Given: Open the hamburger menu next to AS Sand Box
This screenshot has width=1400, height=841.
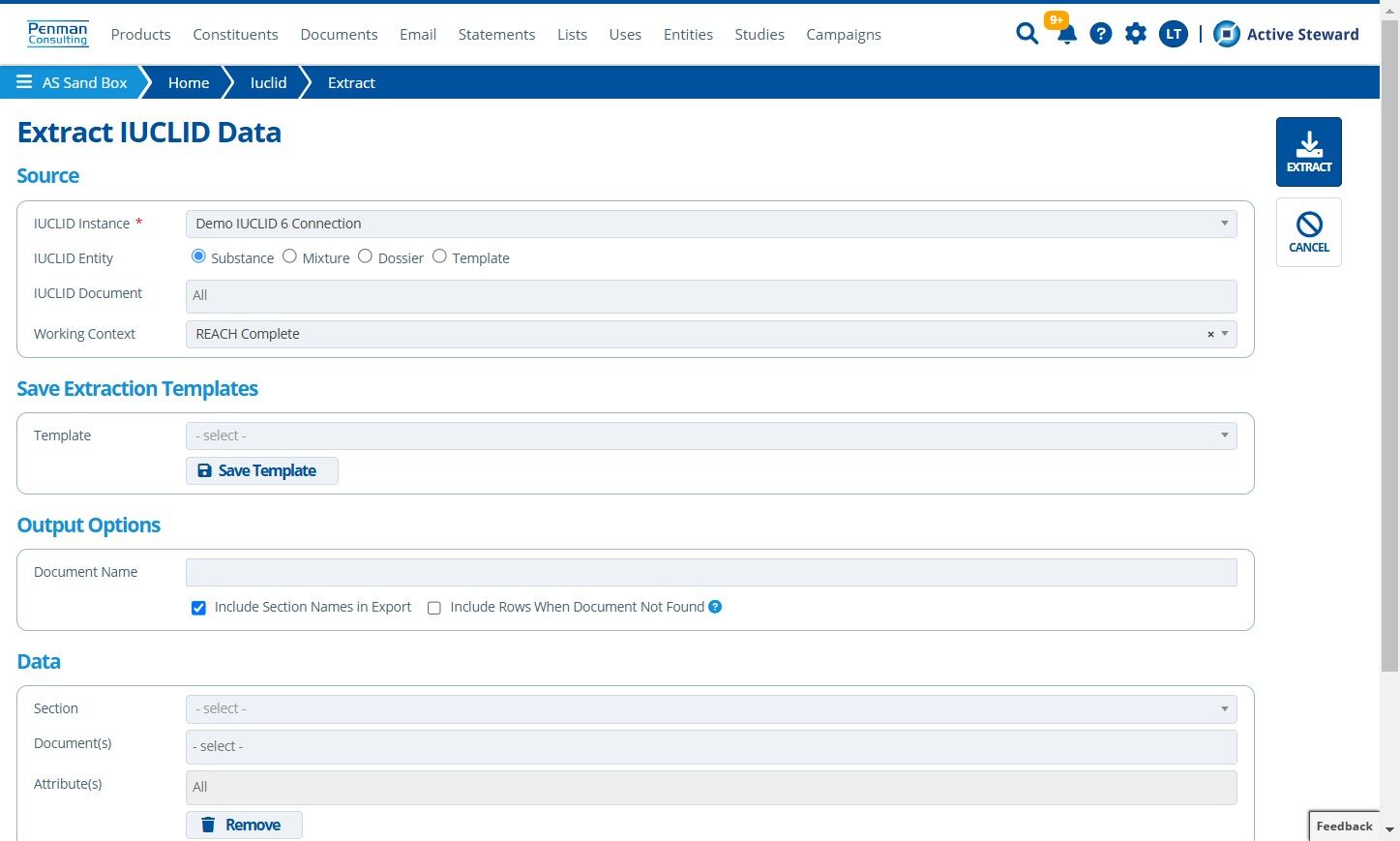Looking at the screenshot, I should pos(24,82).
